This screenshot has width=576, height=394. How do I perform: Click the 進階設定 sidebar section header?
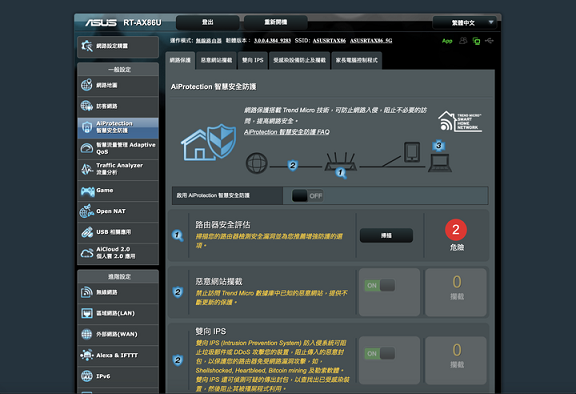[x=118, y=276]
